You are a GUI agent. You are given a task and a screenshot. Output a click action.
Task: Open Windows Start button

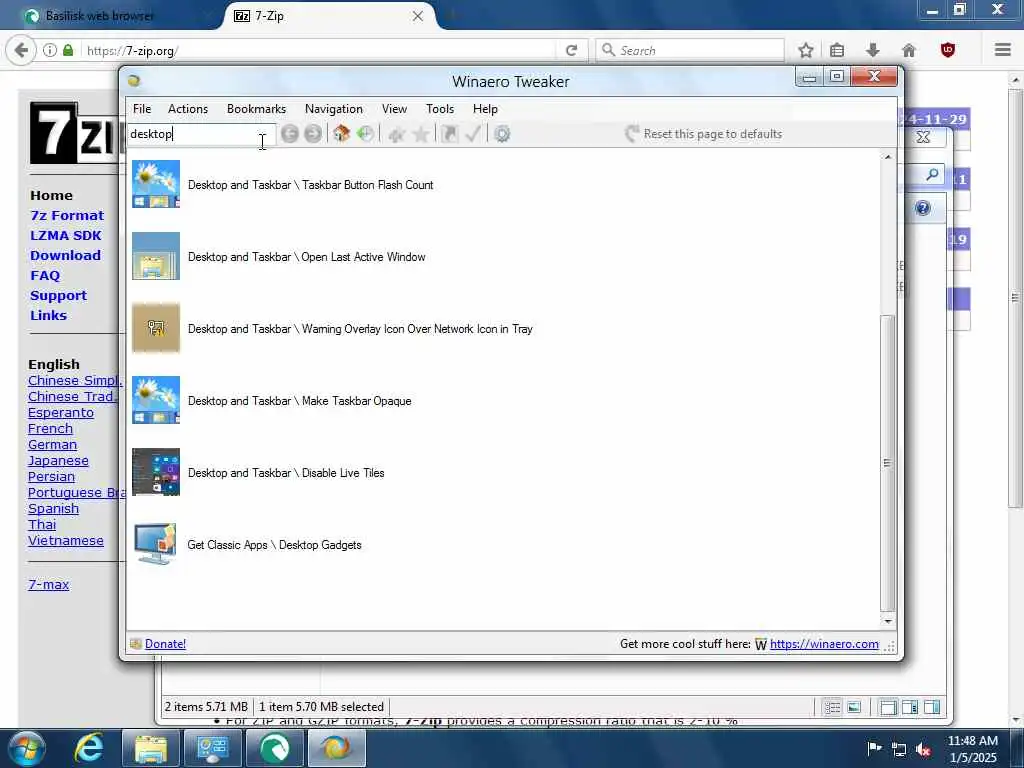(x=27, y=748)
